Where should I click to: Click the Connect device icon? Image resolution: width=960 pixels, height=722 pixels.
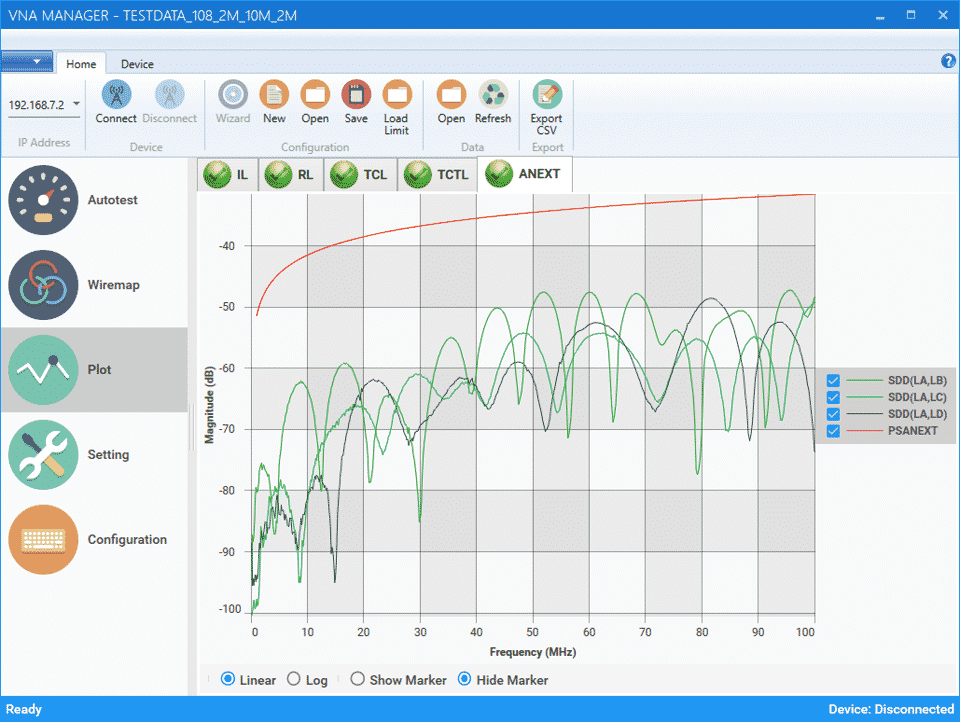pos(116,96)
